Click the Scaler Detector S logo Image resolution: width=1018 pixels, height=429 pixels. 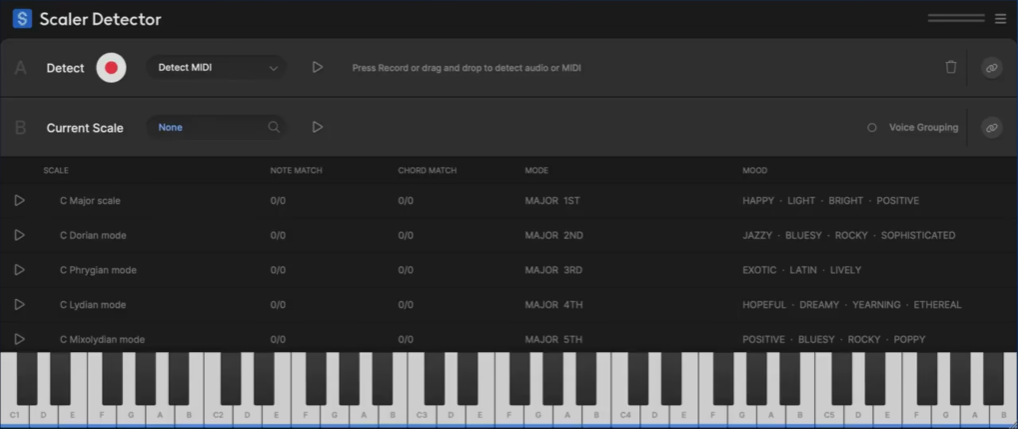point(22,19)
